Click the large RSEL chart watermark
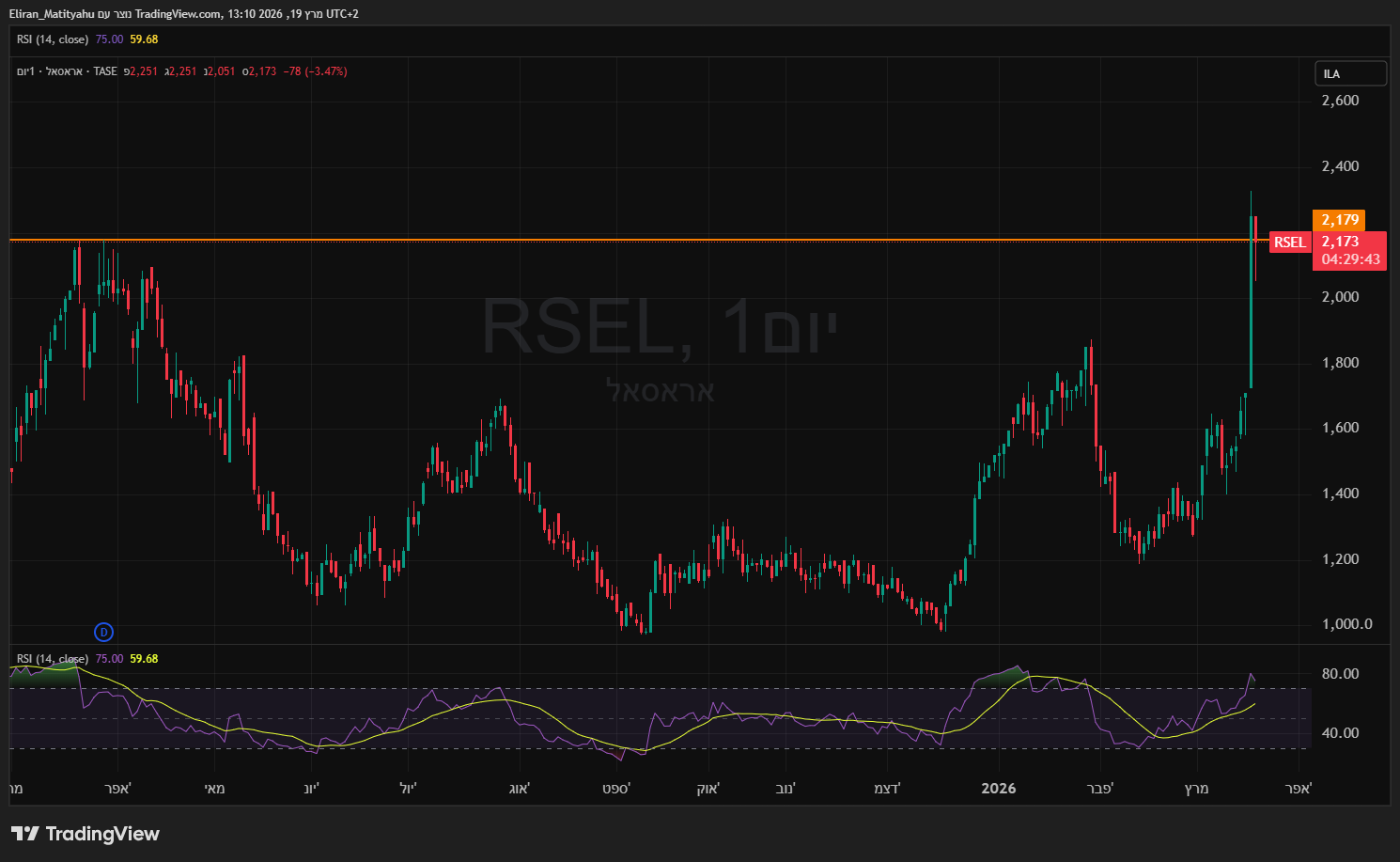 click(658, 327)
